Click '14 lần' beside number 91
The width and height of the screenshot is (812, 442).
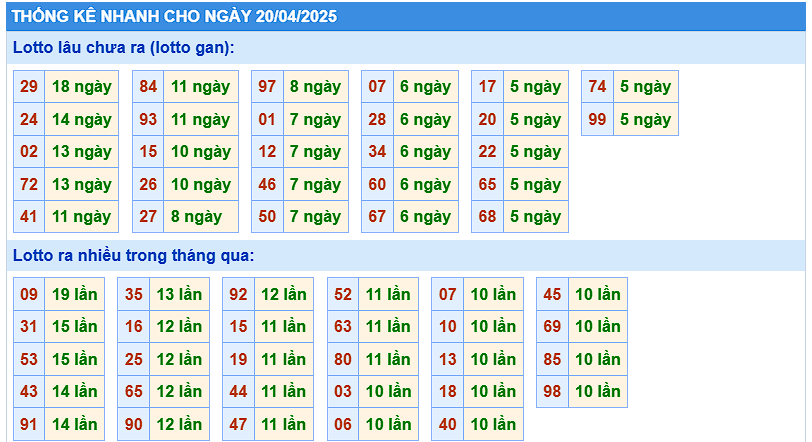pos(75,424)
